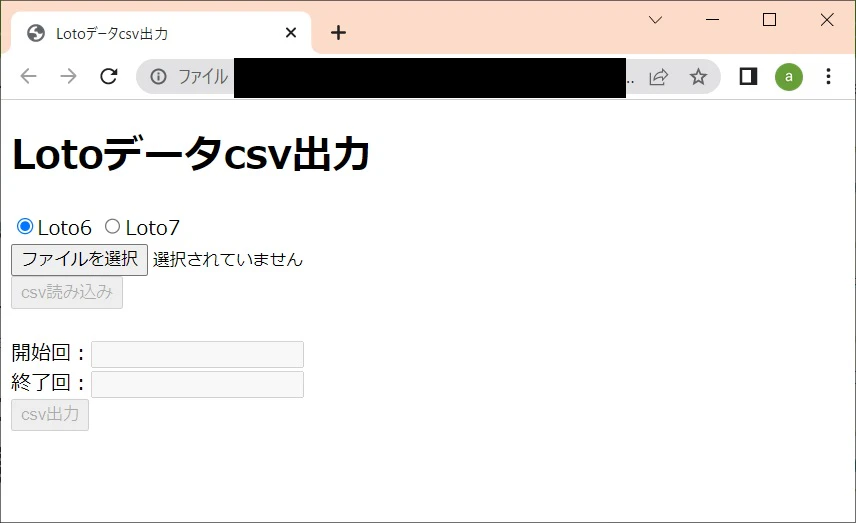Click the 選択されていません text

click(x=228, y=259)
